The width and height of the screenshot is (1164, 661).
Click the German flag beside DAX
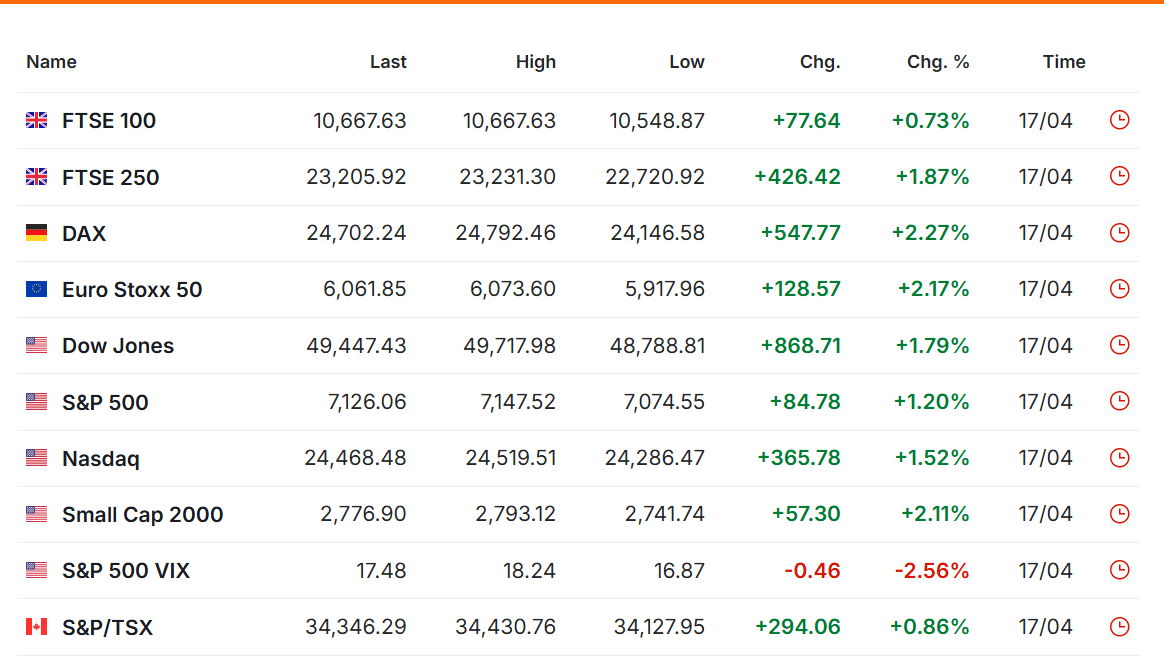36,233
